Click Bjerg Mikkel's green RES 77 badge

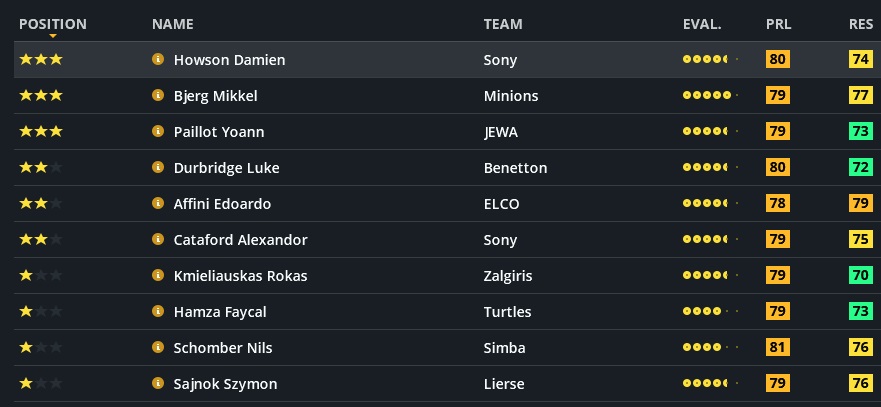pyautogui.click(x=859, y=96)
